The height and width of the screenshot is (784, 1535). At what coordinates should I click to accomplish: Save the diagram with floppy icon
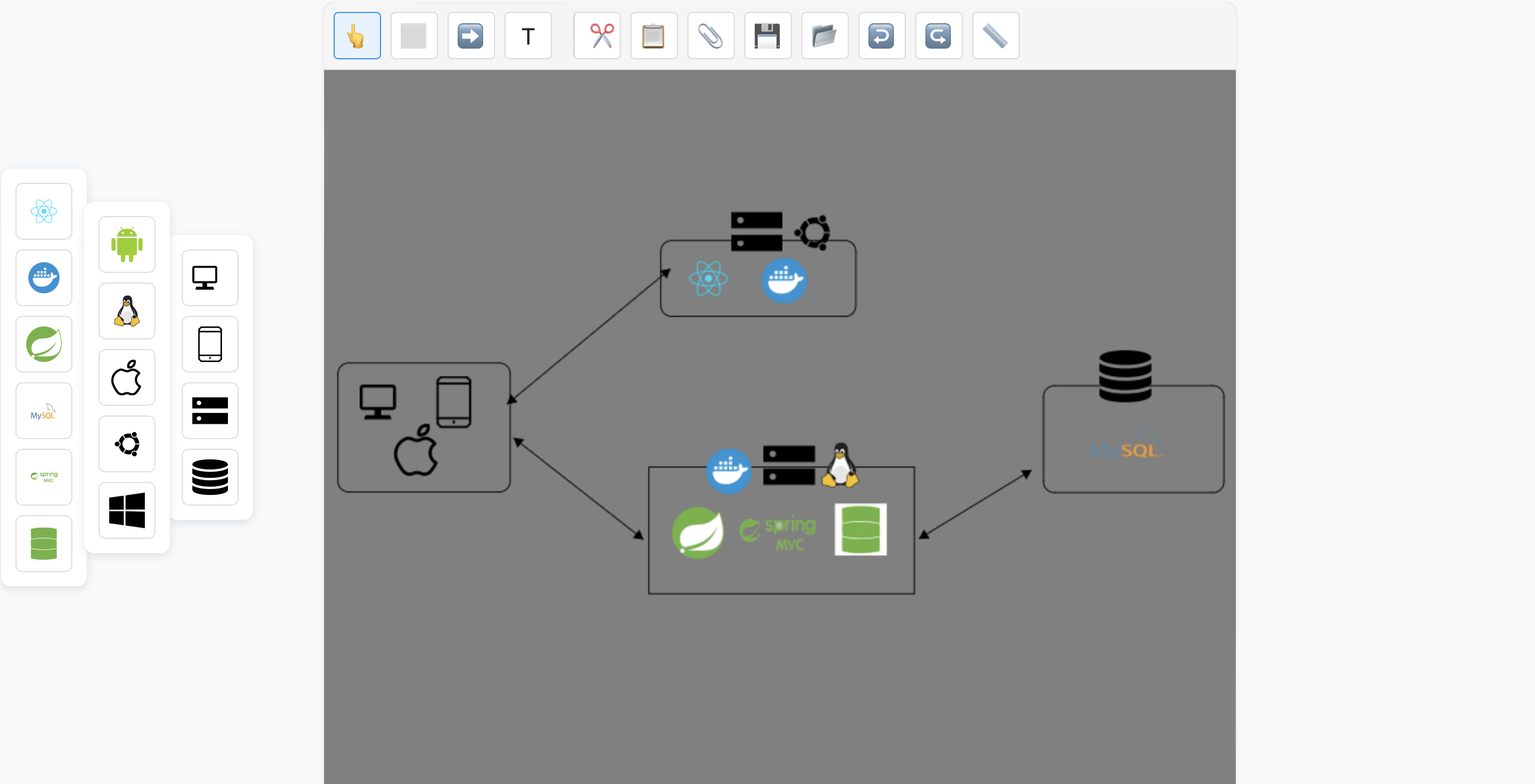tap(767, 36)
